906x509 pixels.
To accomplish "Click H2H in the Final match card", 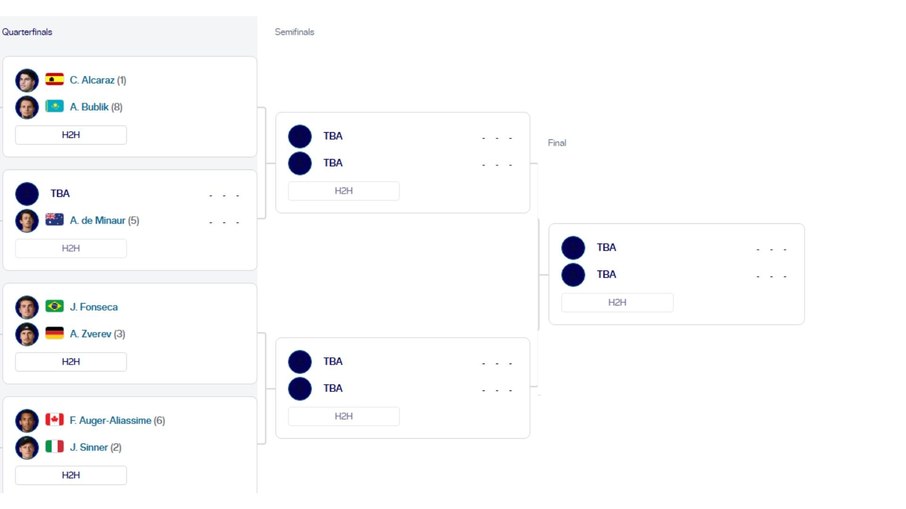I will [x=617, y=302].
